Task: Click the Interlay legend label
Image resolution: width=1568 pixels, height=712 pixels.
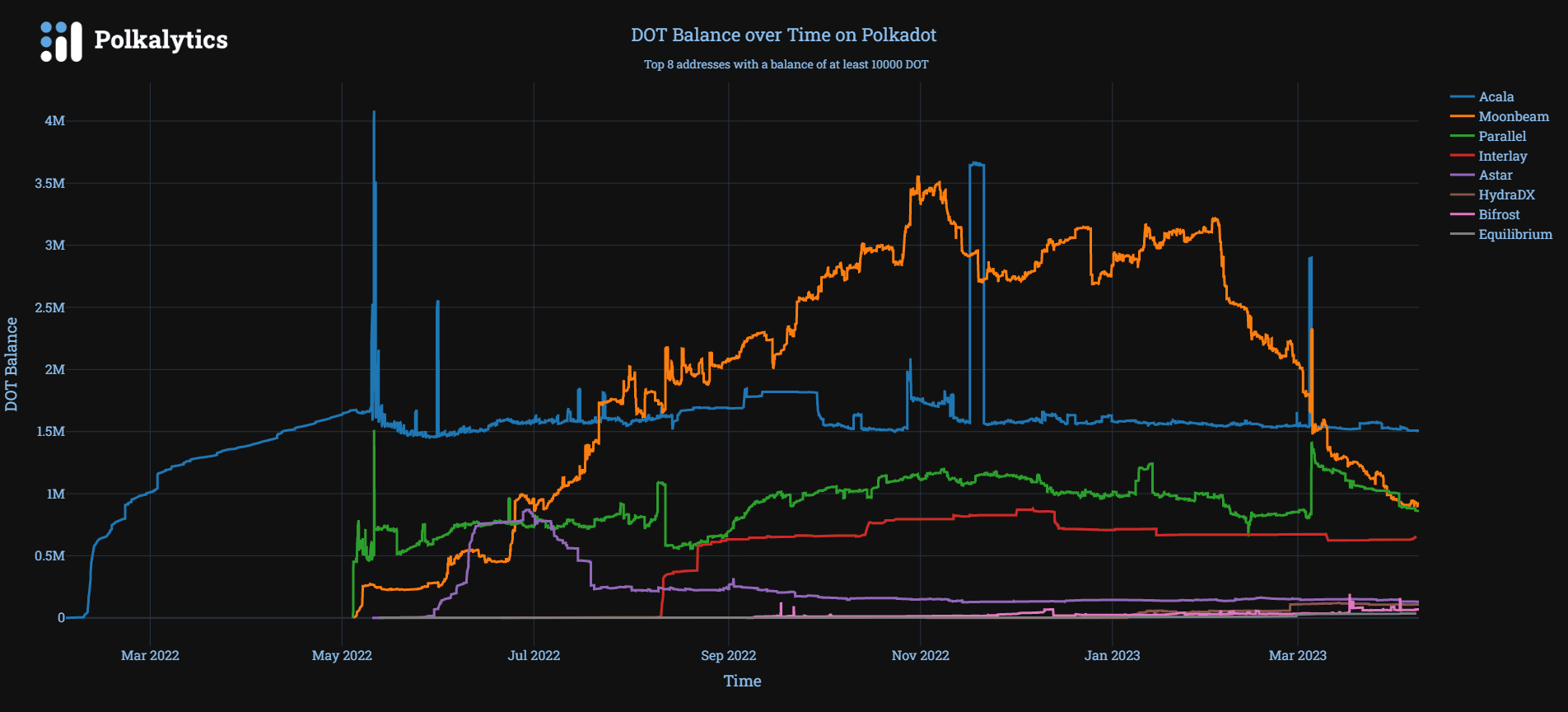Action: pos(1502,156)
